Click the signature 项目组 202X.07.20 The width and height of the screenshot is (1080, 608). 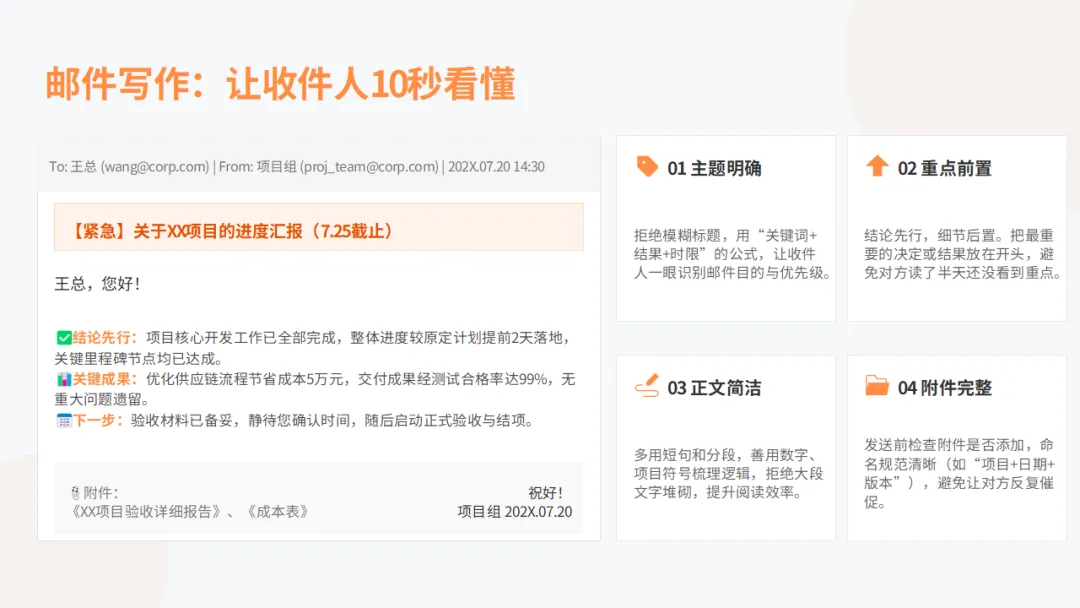pyautogui.click(x=515, y=512)
